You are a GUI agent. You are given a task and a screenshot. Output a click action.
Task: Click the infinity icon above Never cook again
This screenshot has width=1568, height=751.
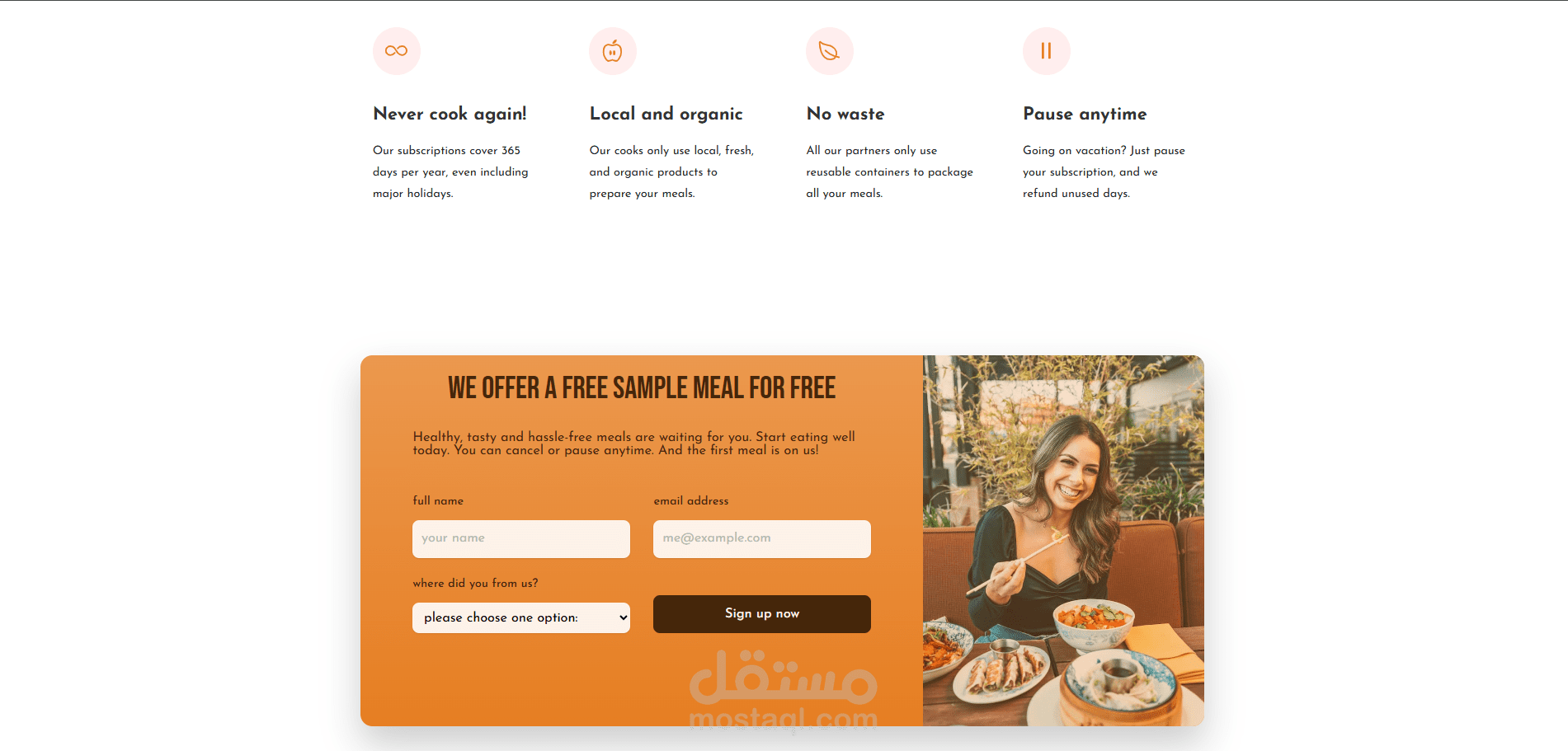[x=397, y=51]
